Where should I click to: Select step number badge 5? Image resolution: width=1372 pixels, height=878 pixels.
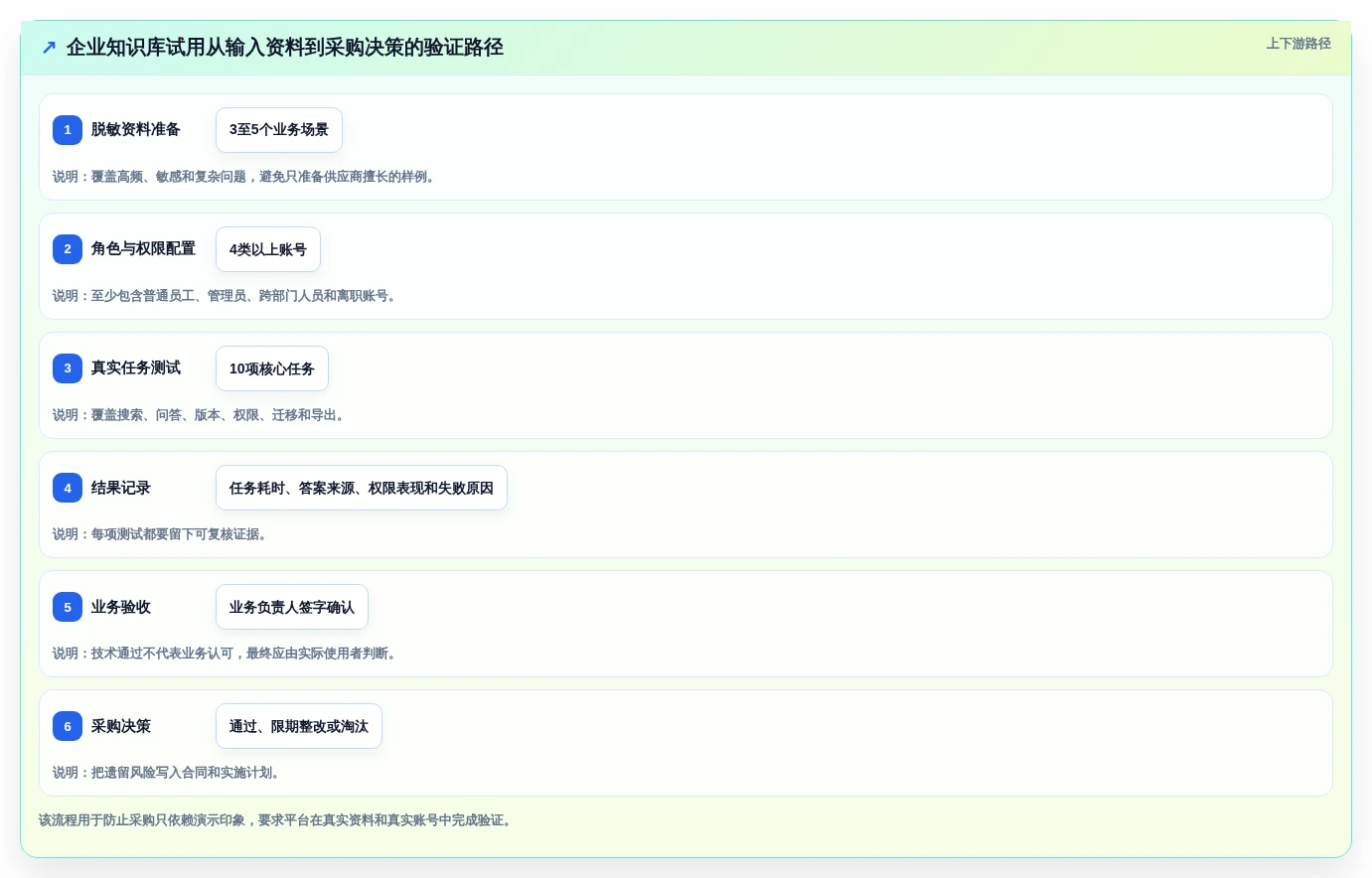[x=68, y=607]
